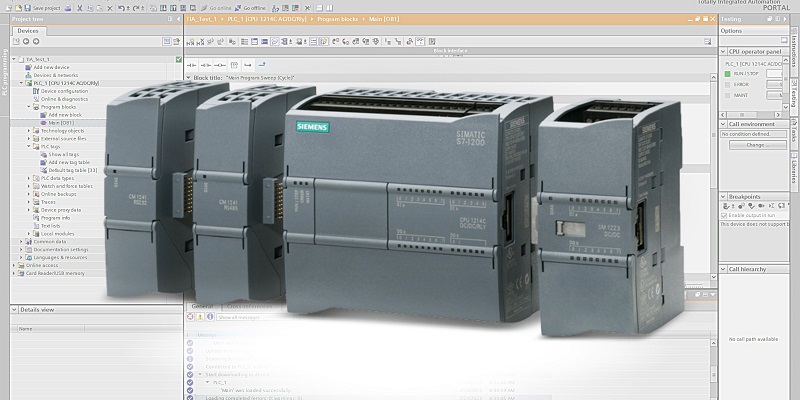Screen dimensions: 800x400
Task: Click the Go online button
Action: click(216, 8)
